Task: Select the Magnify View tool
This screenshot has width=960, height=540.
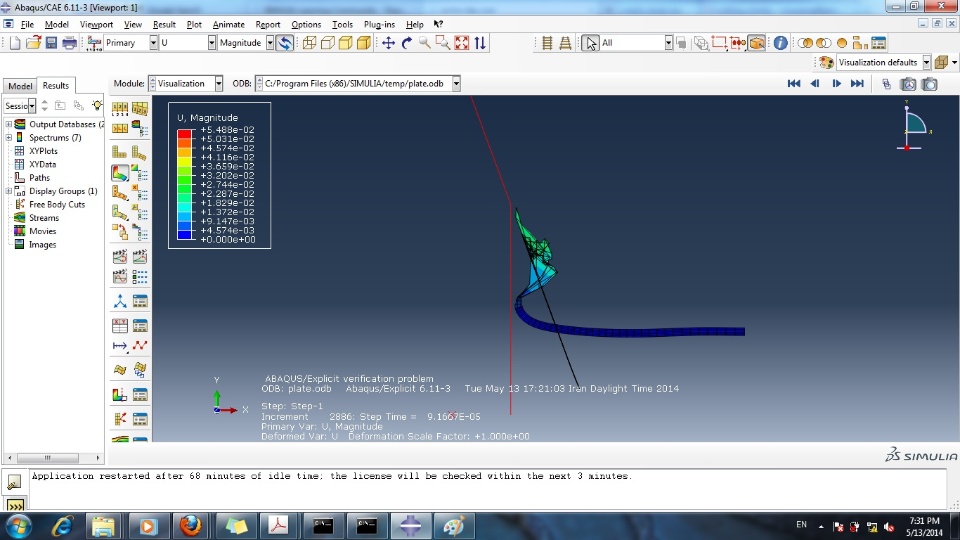Action: 424,43
